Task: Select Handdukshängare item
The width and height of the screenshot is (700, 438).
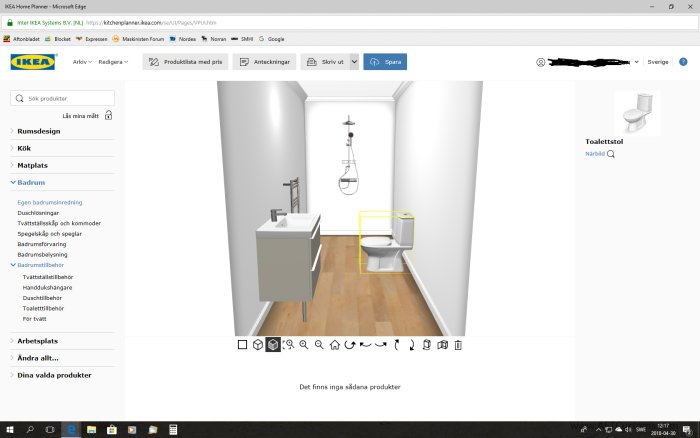Action: click(x=47, y=288)
